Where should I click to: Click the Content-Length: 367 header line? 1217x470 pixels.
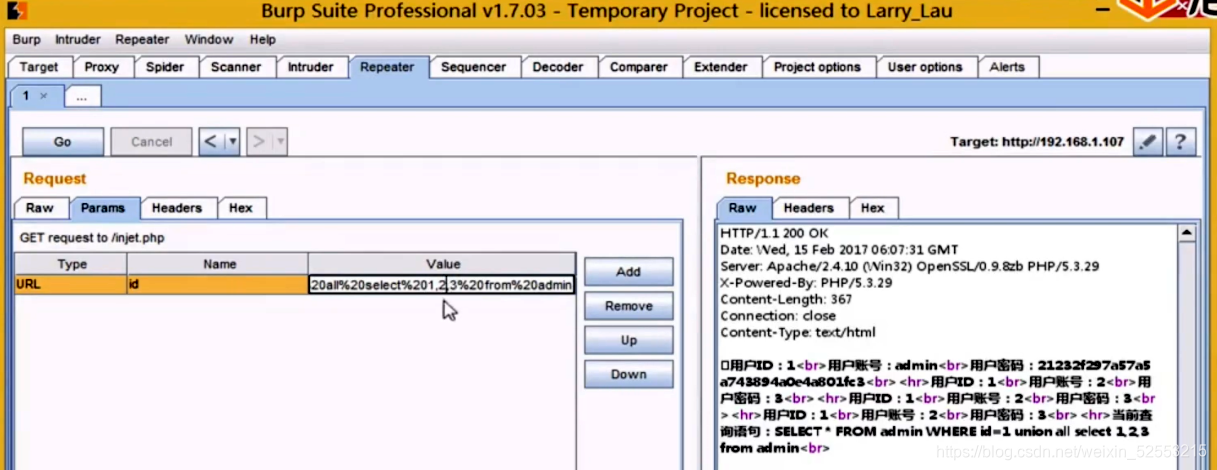click(786, 299)
